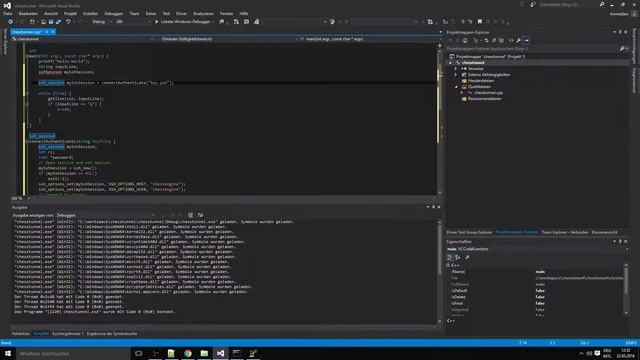Screen dimensions: 640x360
Task: Switch to the Team Explorer tab
Action: 565,232
